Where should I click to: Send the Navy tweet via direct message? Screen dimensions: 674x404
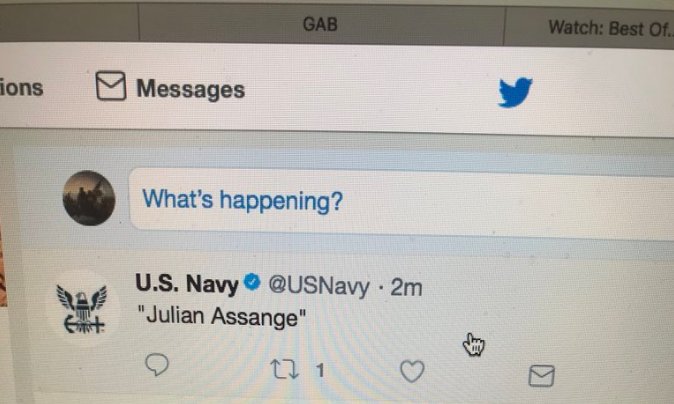(x=540, y=375)
